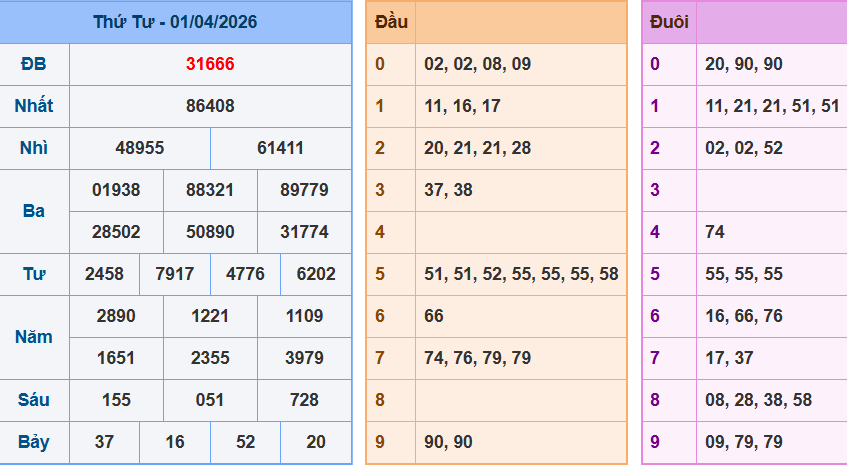Select third prize number 88321

[x=210, y=190]
